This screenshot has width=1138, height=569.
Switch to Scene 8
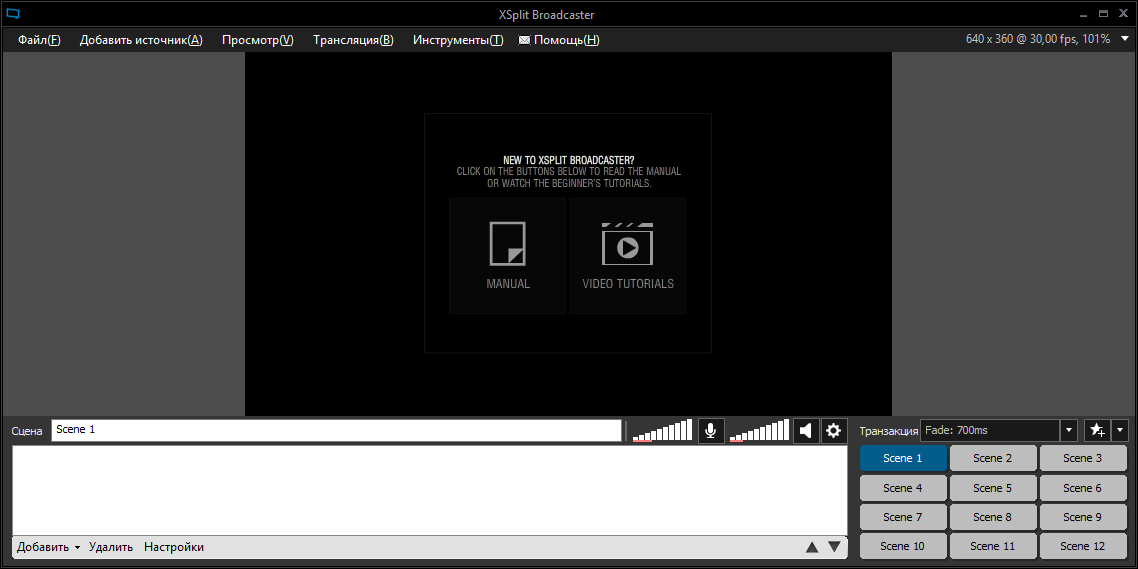pos(993,517)
